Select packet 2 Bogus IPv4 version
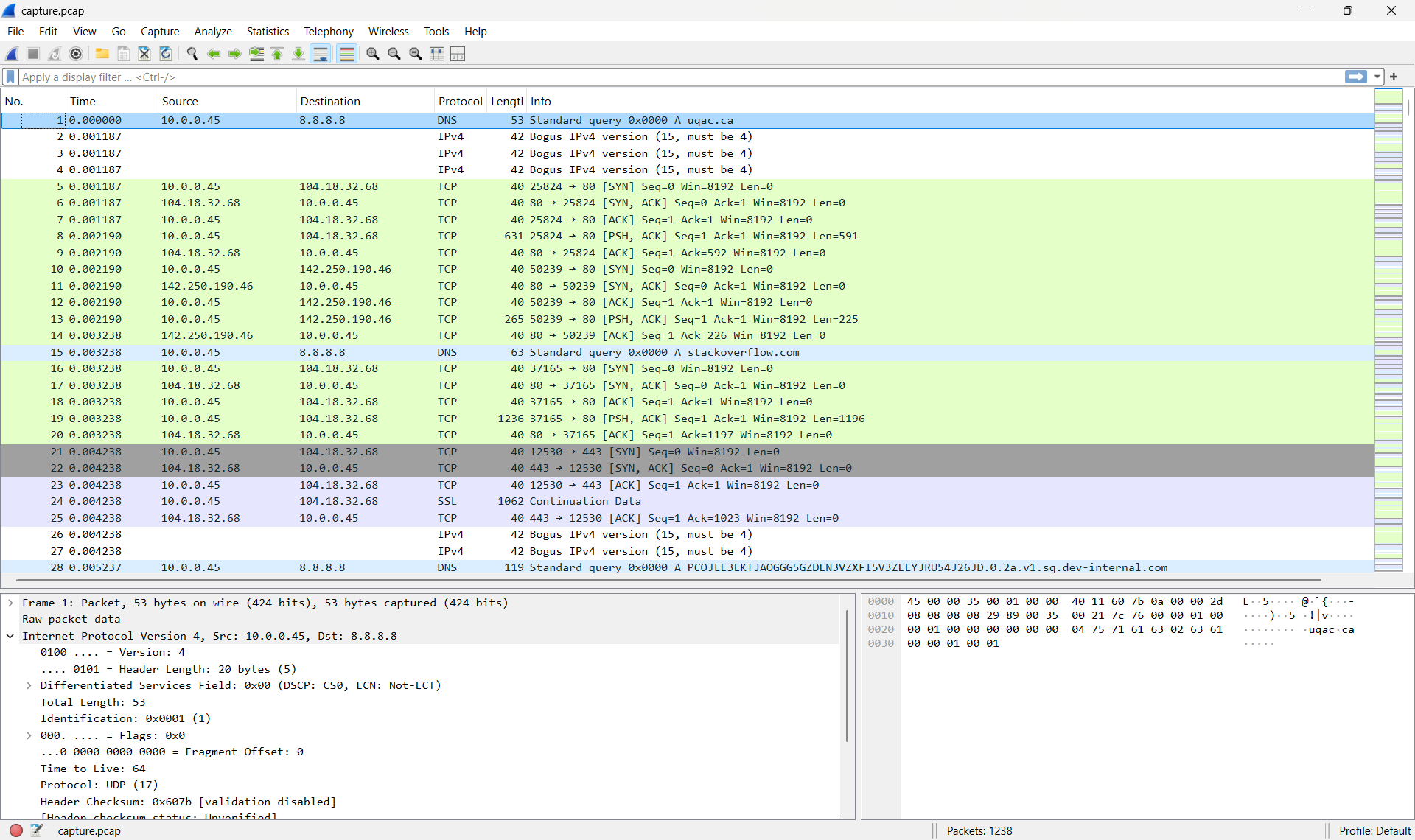1415x840 pixels. [687, 136]
